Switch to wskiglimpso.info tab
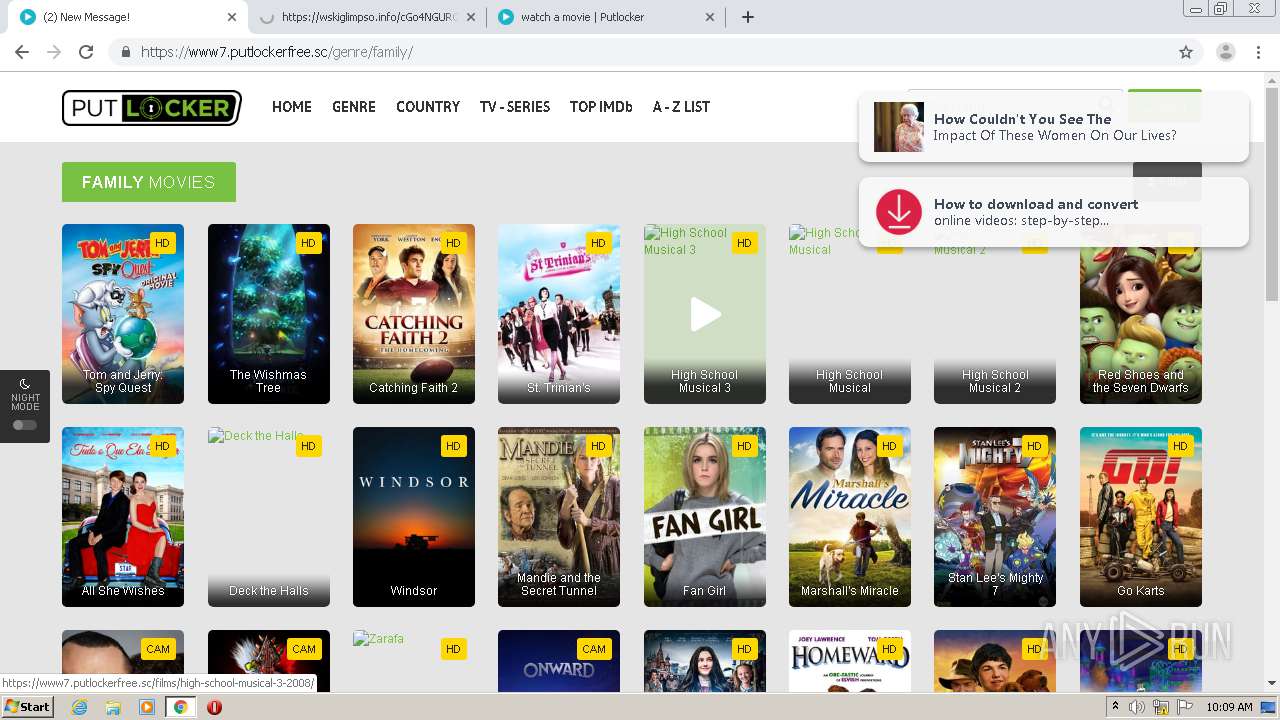The width and height of the screenshot is (1280, 720). (366, 17)
